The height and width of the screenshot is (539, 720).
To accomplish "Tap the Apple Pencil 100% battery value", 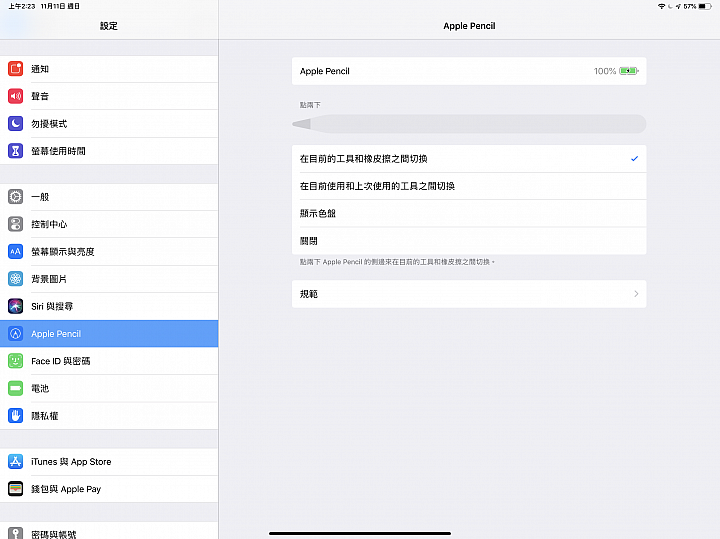I will pyautogui.click(x=605, y=71).
